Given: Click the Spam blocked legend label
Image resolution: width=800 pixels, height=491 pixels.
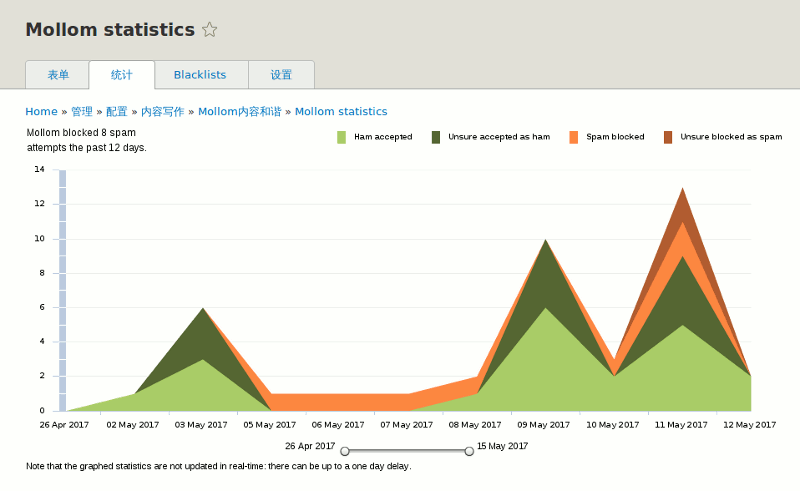Looking at the screenshot, I should click(615, 137).
